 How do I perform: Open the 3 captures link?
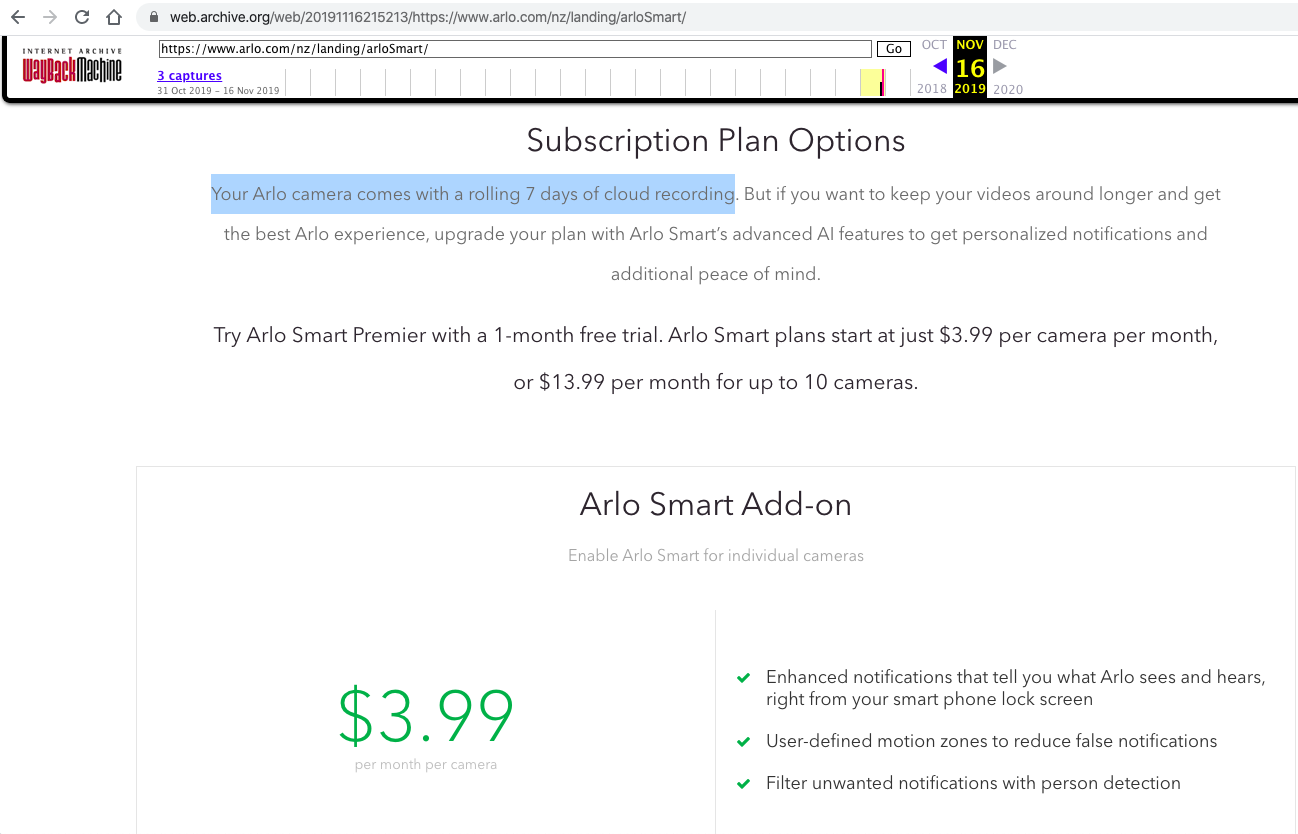point(189,76)
